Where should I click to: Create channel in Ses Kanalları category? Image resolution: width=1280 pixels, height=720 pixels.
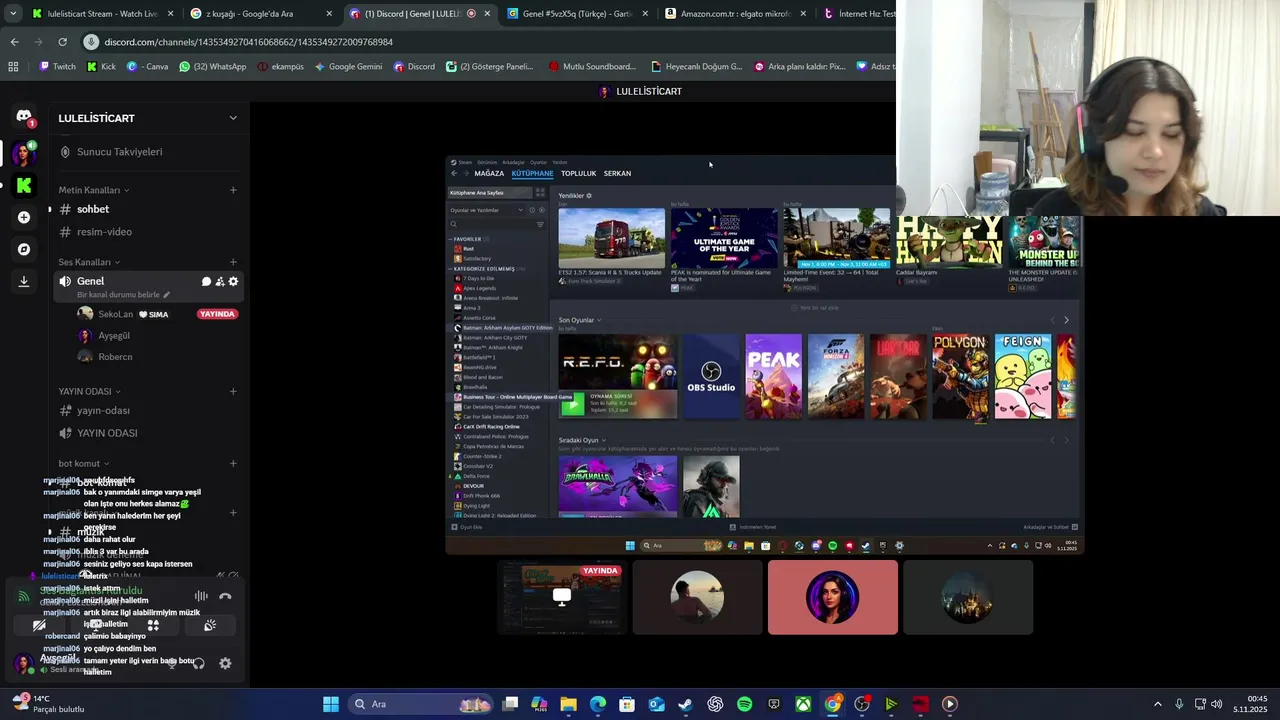[233, 262]
